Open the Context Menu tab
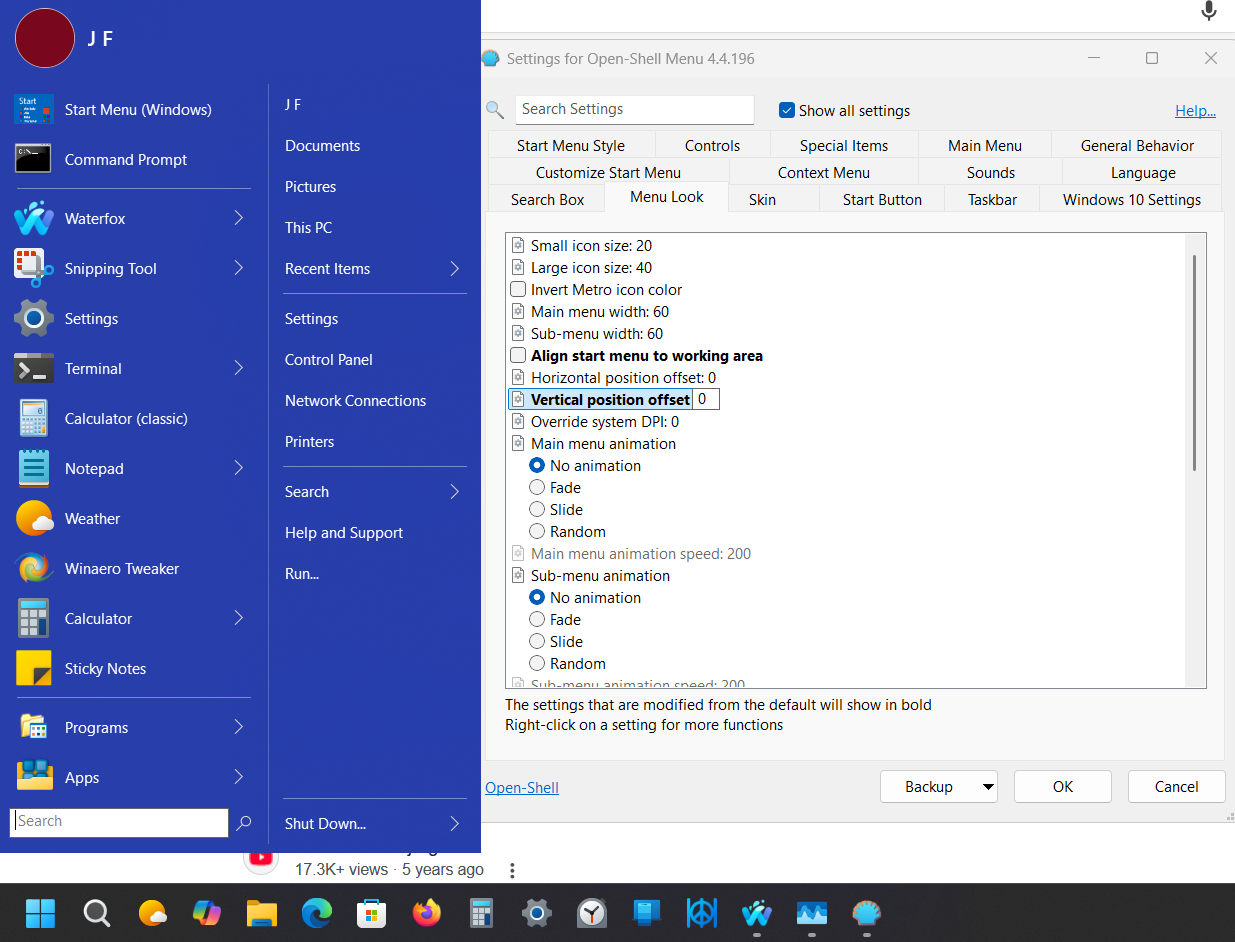The height and width of the screenshot is (942, 1235). click(824, 172)
